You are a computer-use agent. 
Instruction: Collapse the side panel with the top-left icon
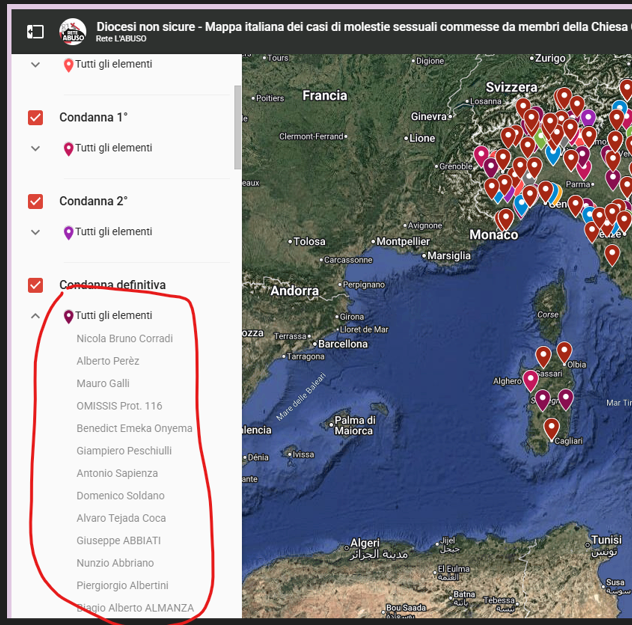coord(35,32)
